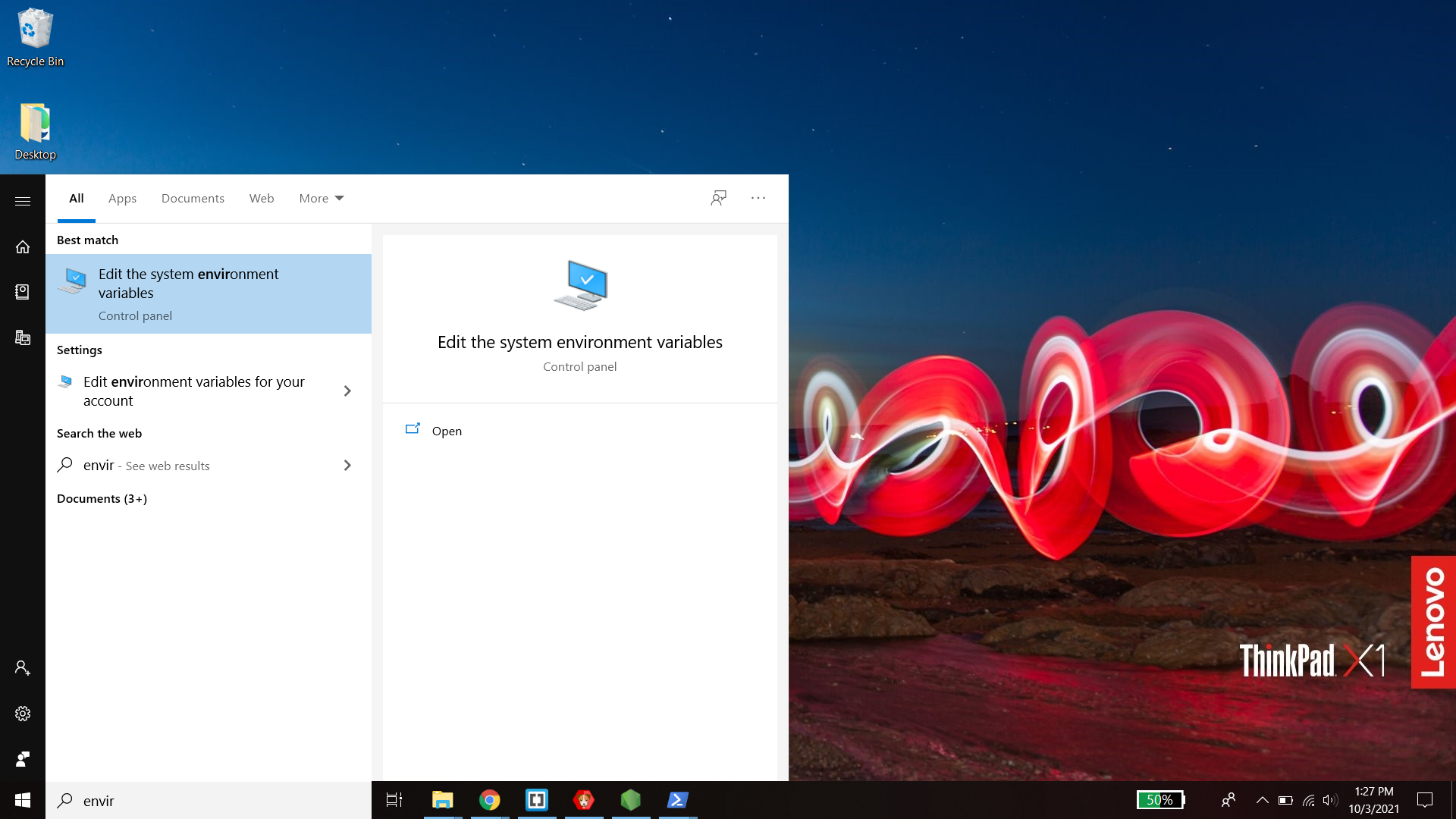Open File Explorer from taskbar

coord(442,800)
